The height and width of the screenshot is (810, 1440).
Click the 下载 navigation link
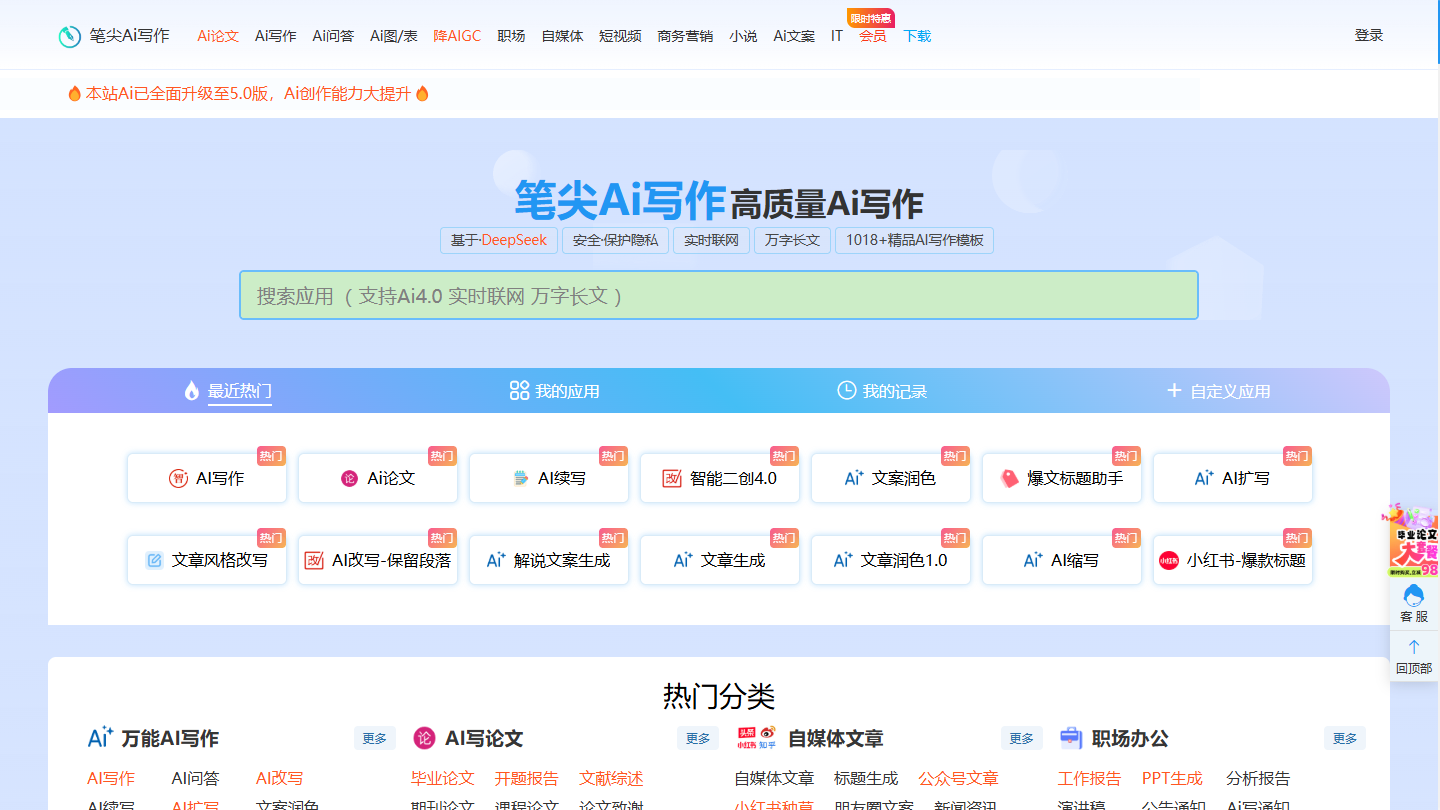(917, 36)
